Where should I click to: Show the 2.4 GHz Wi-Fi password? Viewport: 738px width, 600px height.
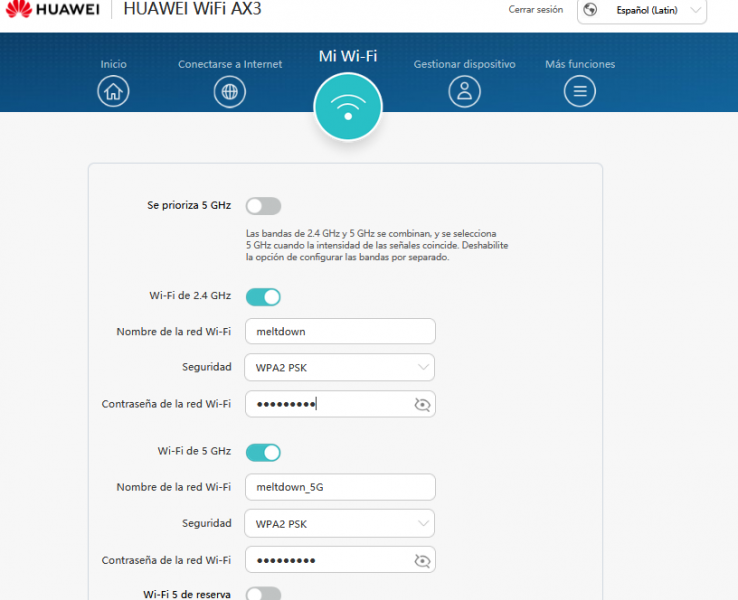click(x=422, y=404)
